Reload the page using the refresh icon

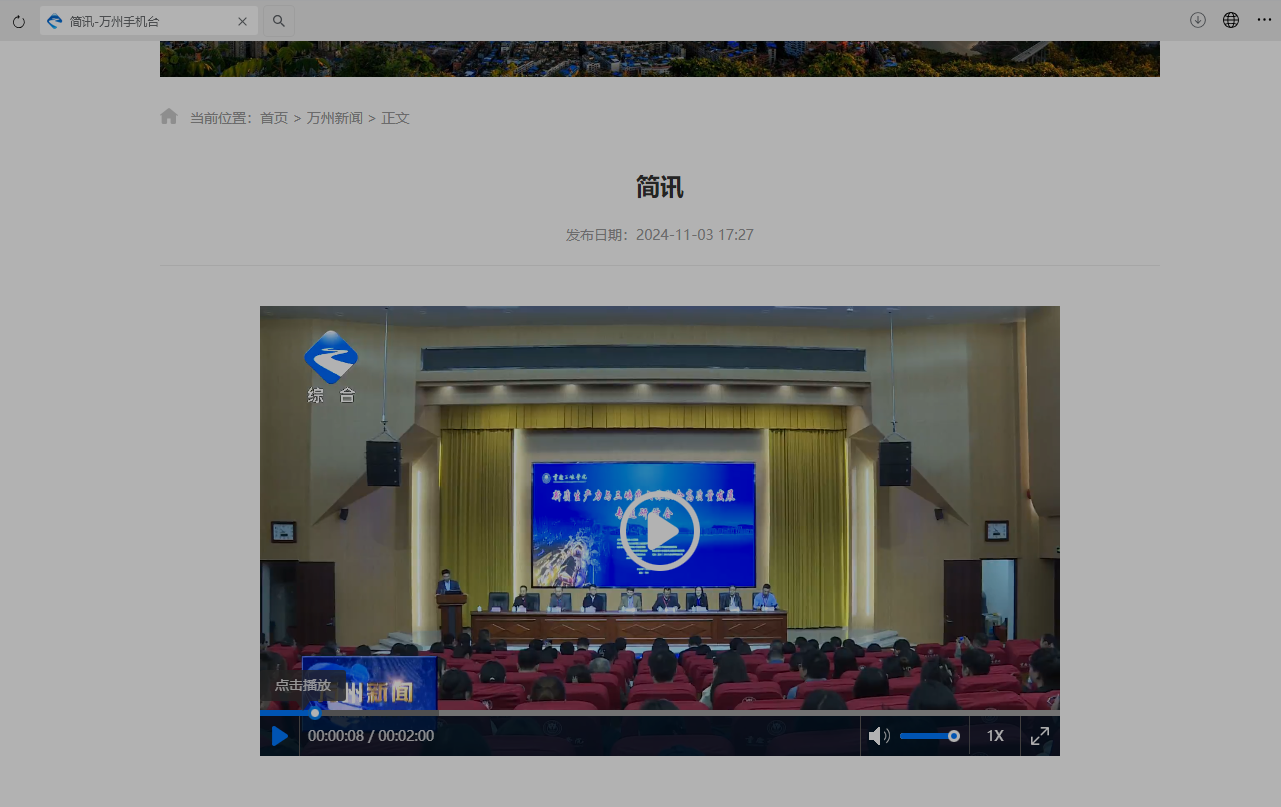19,21
